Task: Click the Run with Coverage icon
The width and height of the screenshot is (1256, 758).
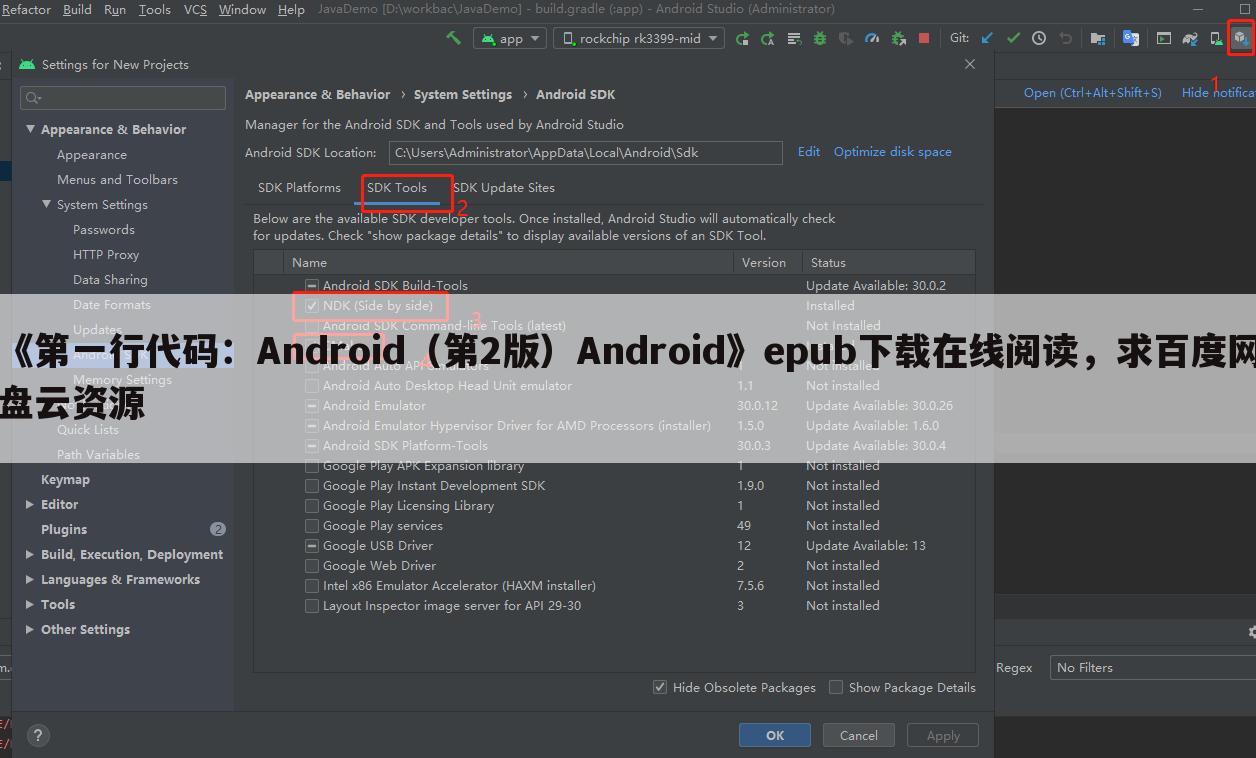Action: [846, 39]
